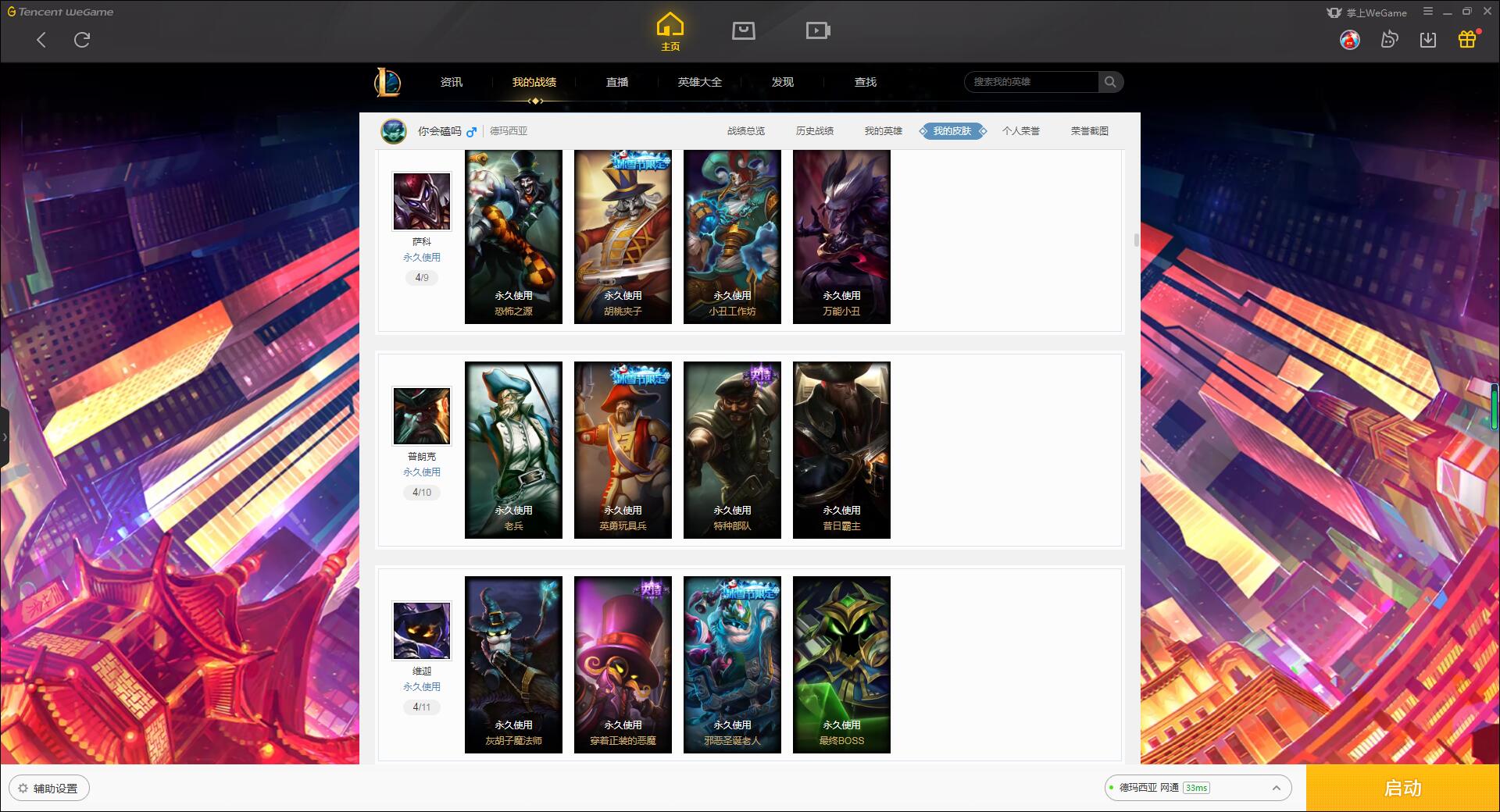Open the 发现 tab
1500x812 pixels.
click(783, 82)
